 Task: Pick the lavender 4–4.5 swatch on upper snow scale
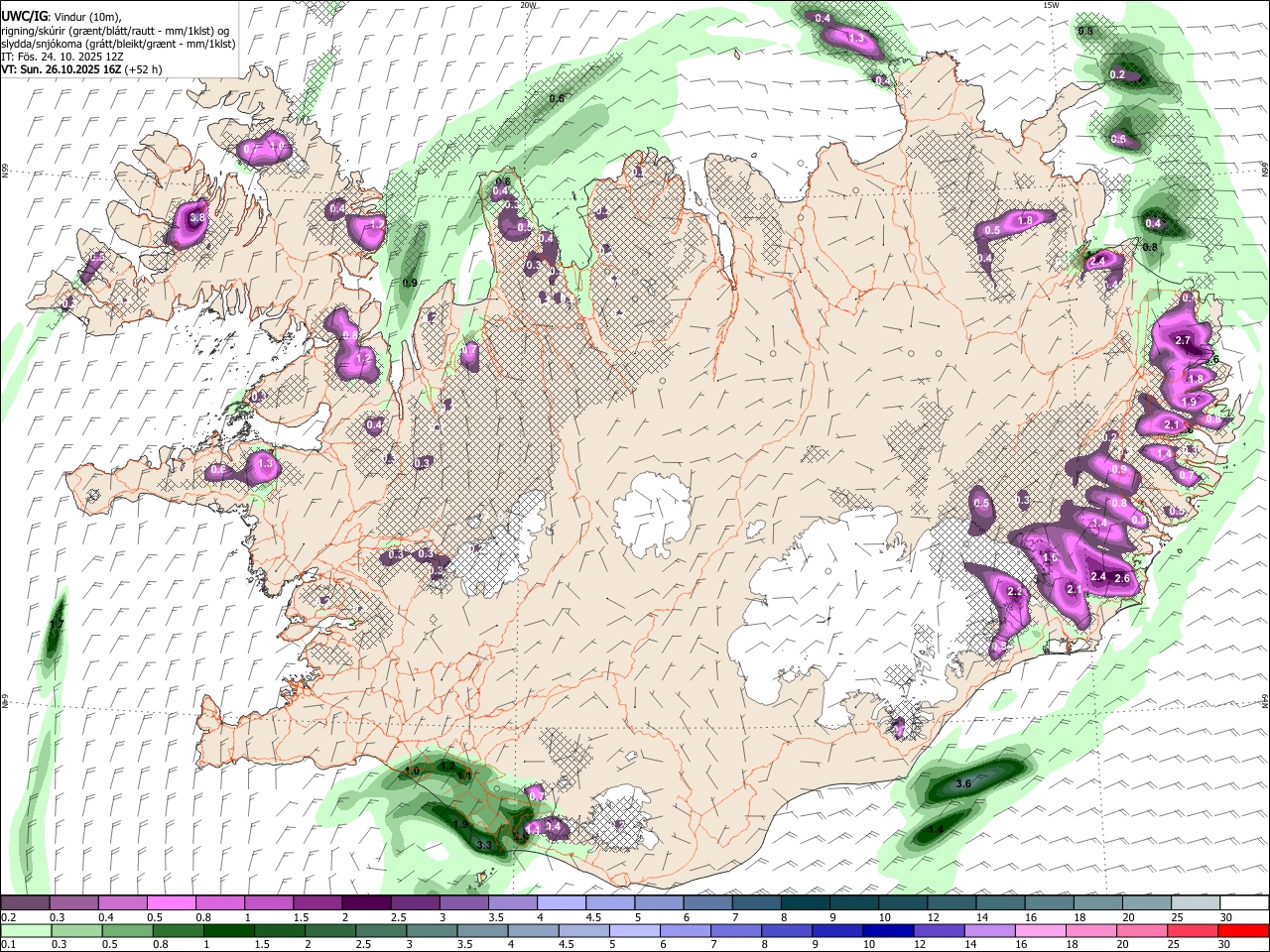pos(561,903)
